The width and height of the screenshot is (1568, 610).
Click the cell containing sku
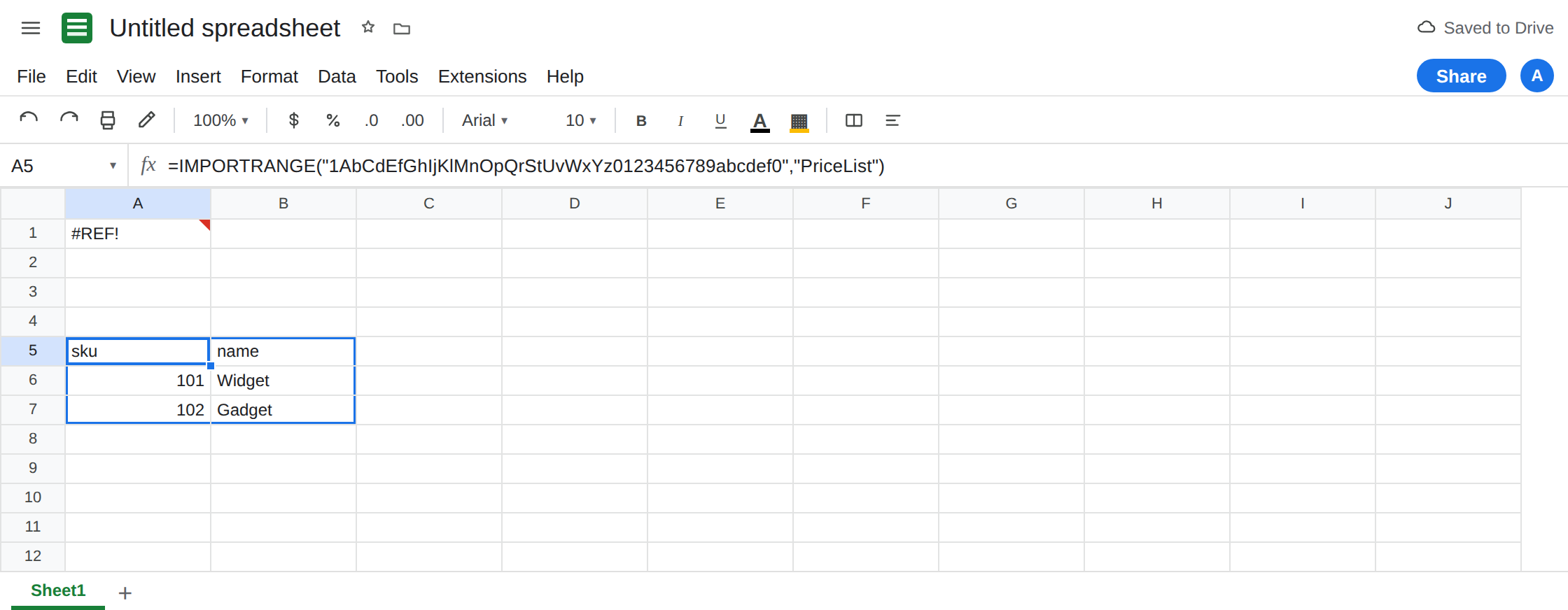tap(138, 351)
